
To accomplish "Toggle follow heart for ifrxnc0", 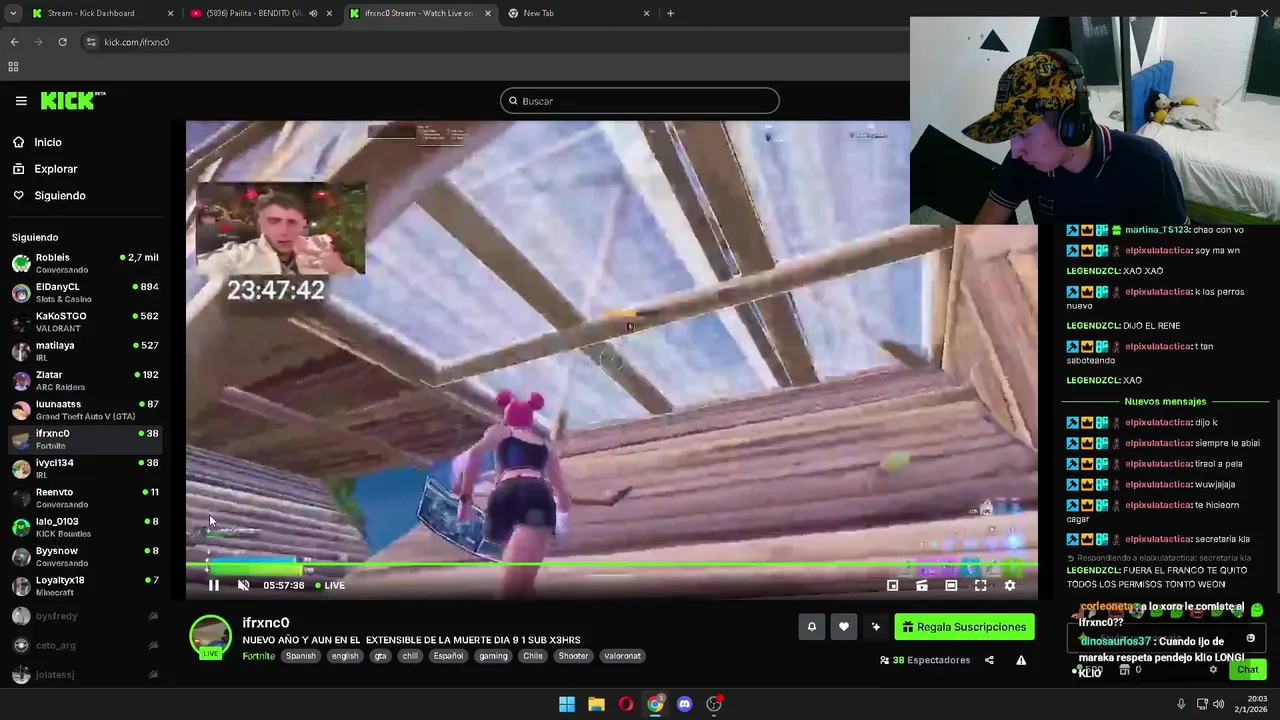I will click(844, 627).
